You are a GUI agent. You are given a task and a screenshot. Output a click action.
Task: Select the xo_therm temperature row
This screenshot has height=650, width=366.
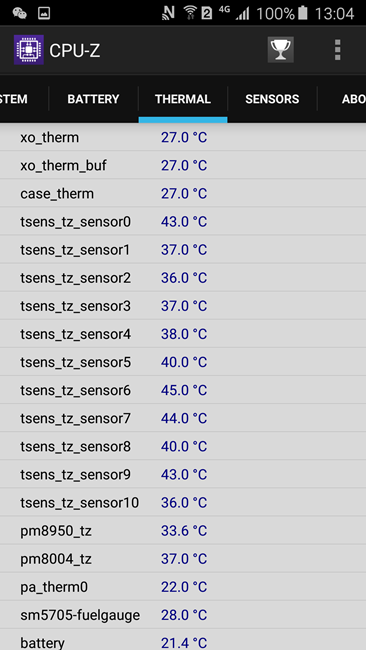[183, 137]
